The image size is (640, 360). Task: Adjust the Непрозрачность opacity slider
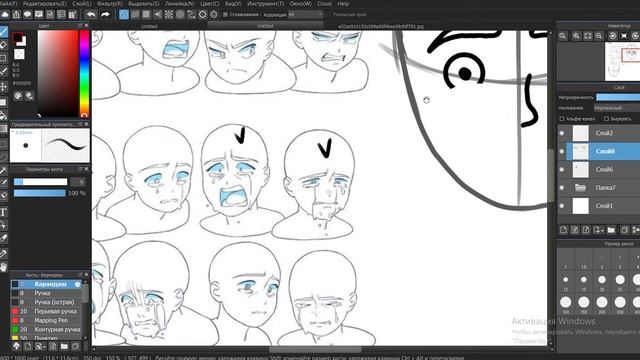tap(618, 98)
